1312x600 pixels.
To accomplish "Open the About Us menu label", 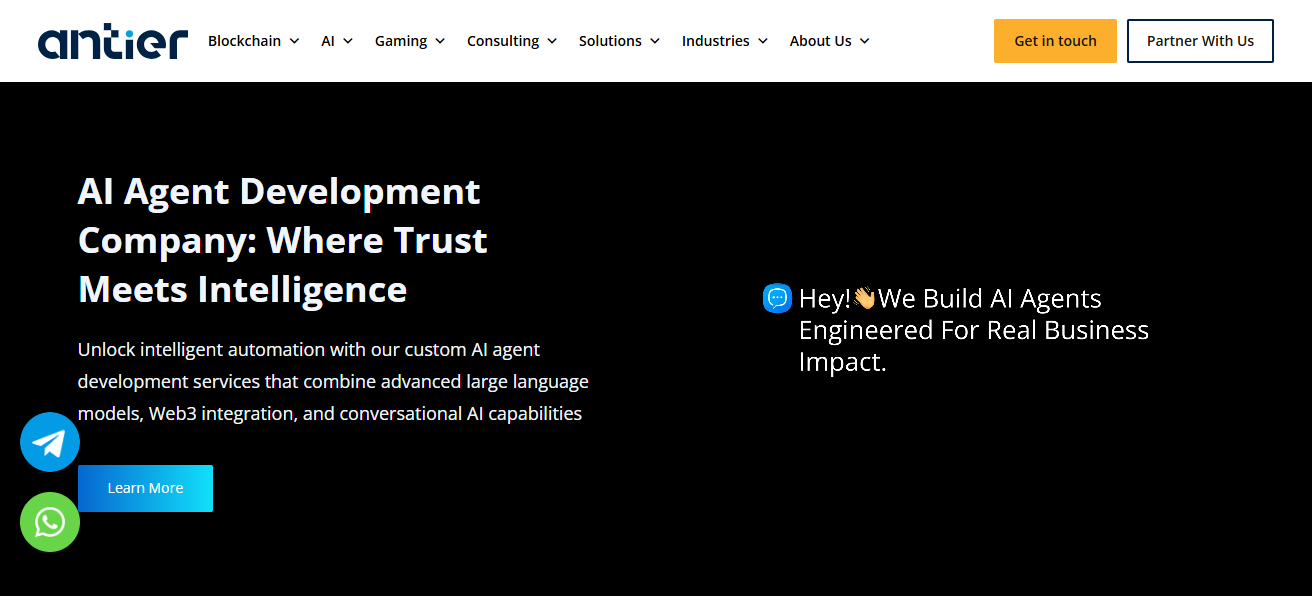I will coord(820,41).
